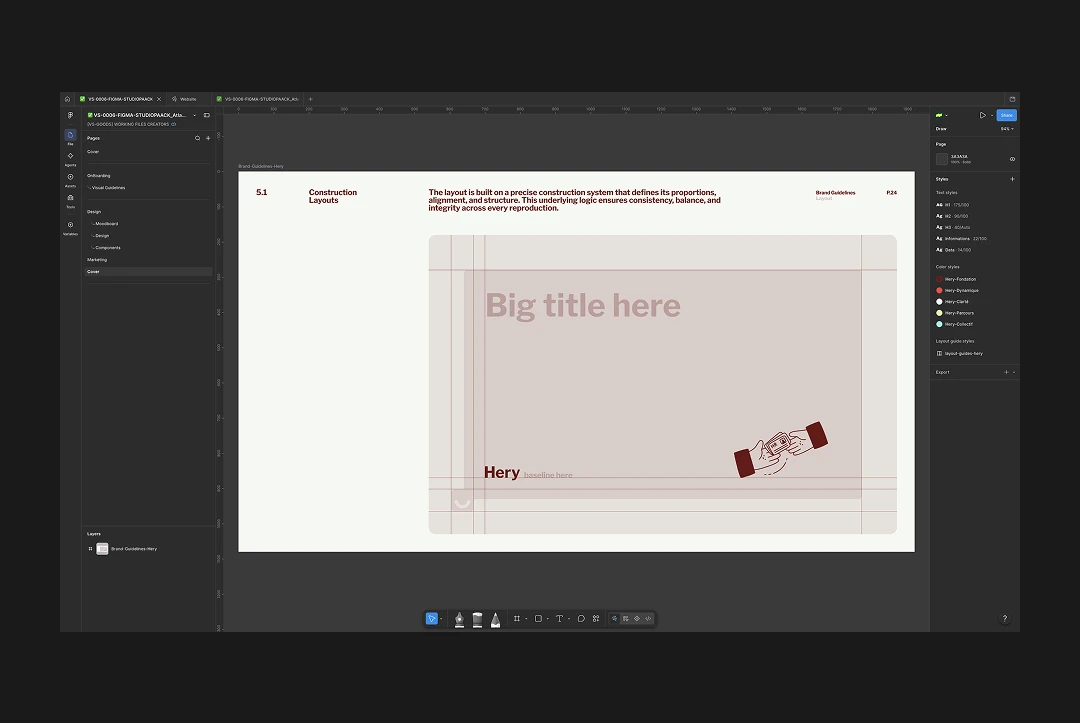Open the Visual Guidelines page
Image resolution: width=1080 pixels, height=723 pixels.
point(109,188)
